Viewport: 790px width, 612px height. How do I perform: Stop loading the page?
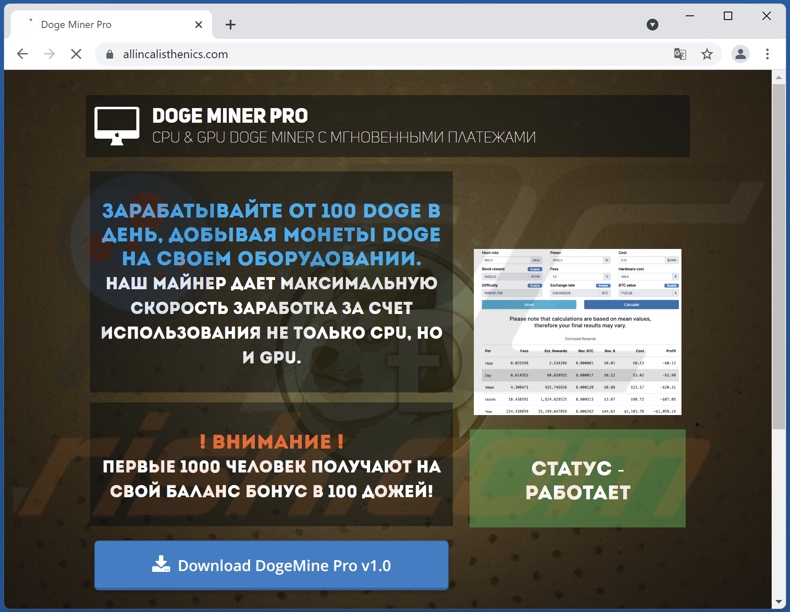76,54
